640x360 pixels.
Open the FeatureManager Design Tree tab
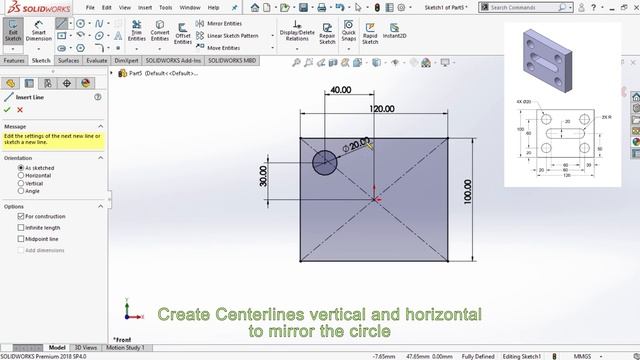coord(11,83)
